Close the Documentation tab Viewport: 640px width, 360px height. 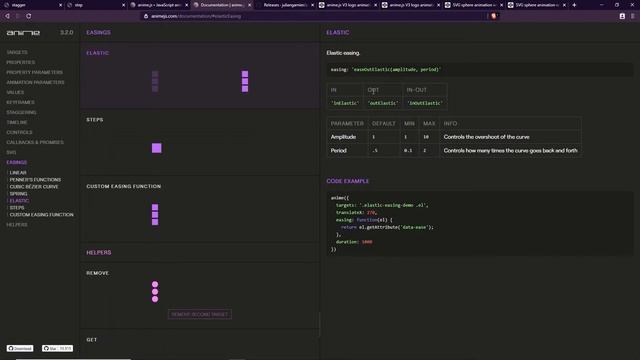point(250,5)
